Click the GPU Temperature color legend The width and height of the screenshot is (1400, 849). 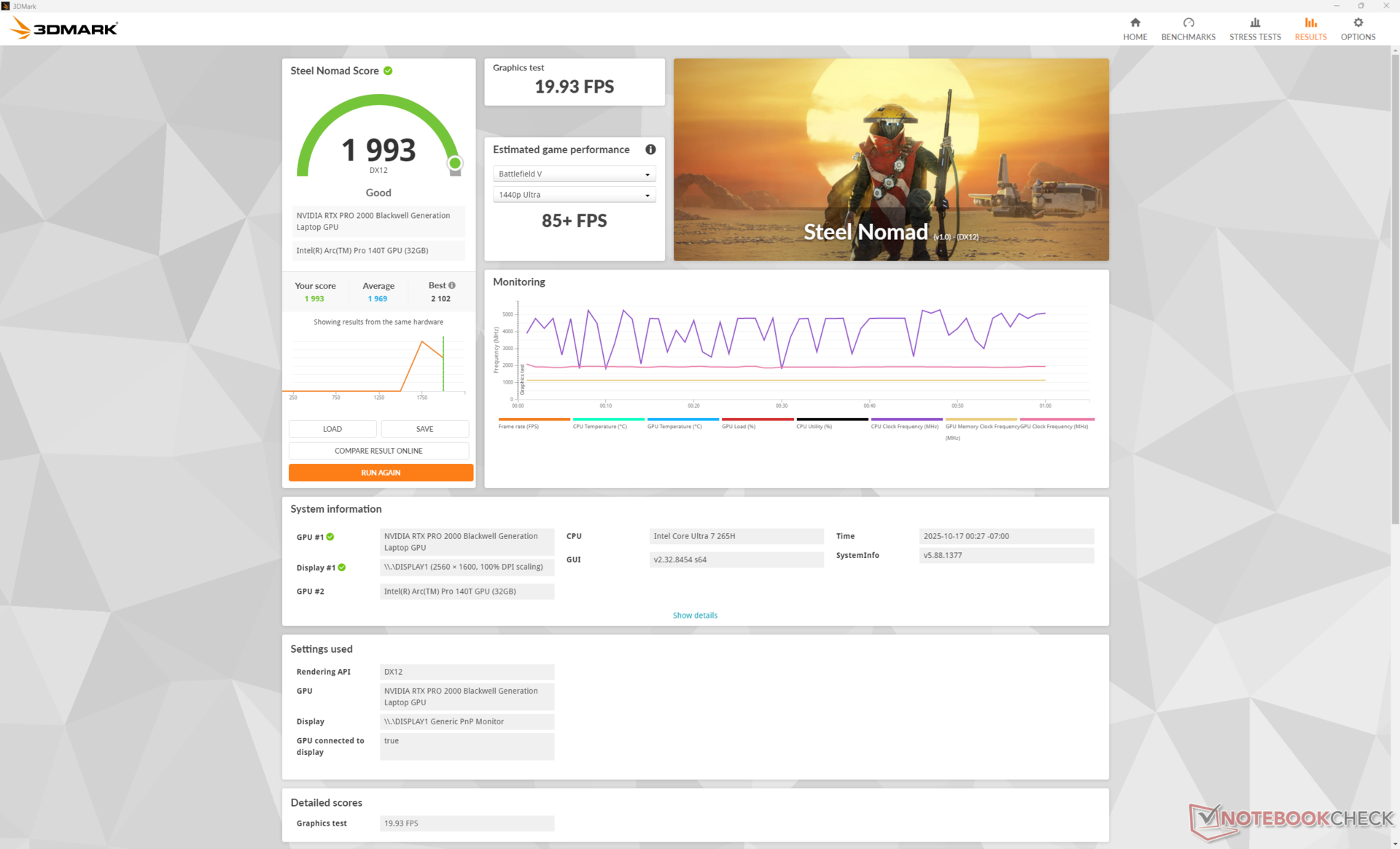point(674,426)
